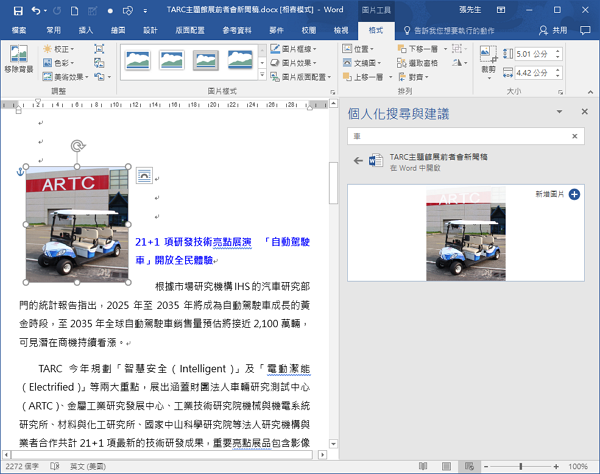Switch to Print Layout view in status bar

tap(446, 466)
